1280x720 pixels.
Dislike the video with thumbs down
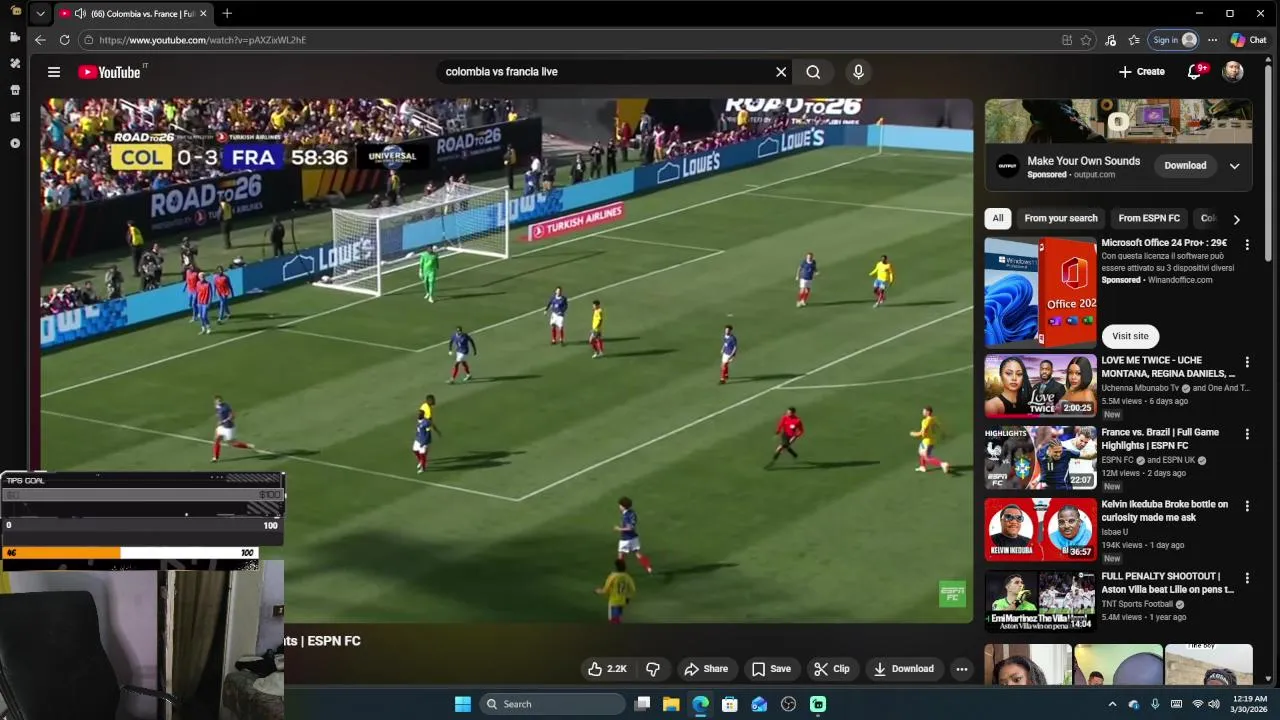[653, 669]
